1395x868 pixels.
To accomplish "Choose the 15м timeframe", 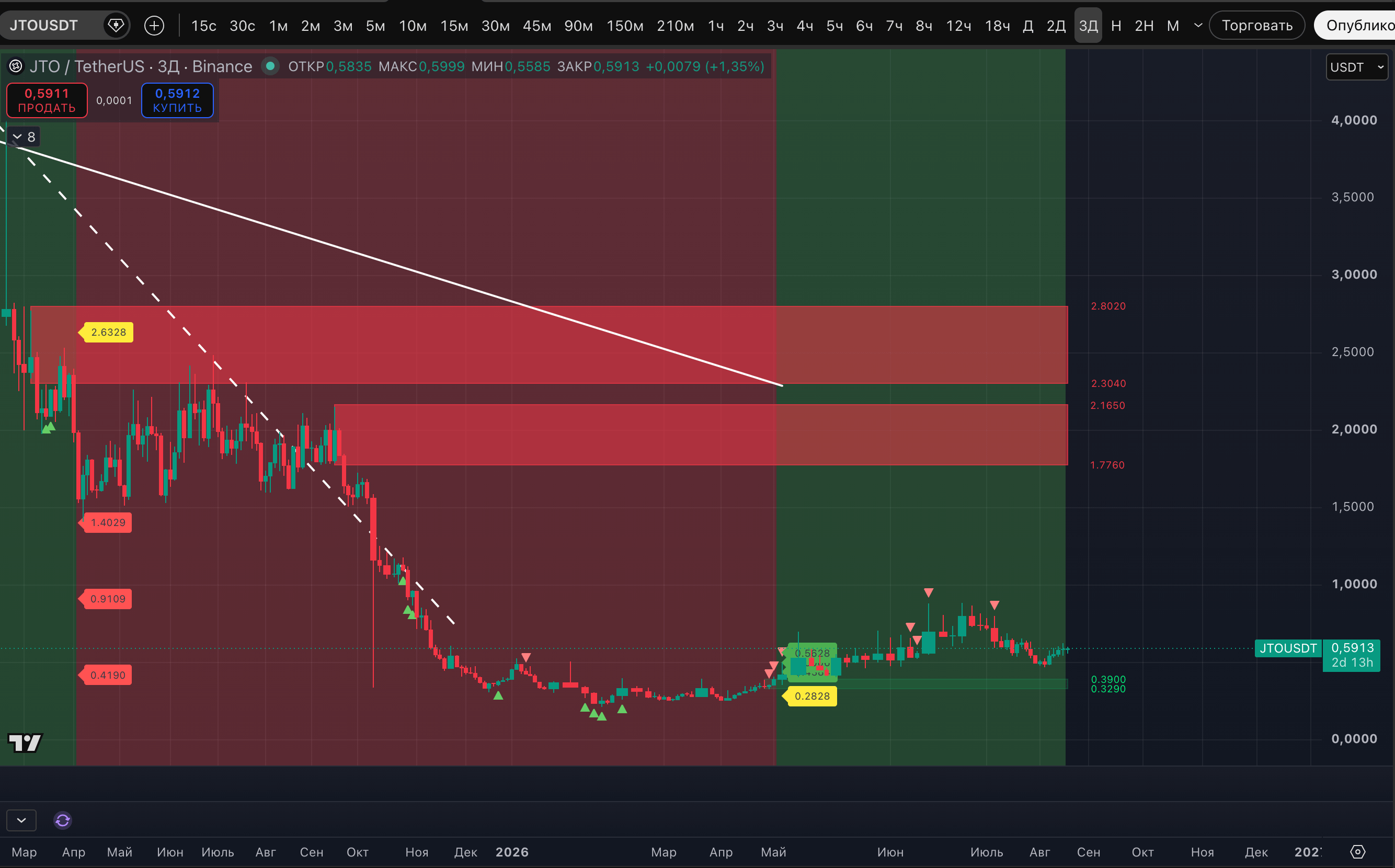I will (454, 26).
